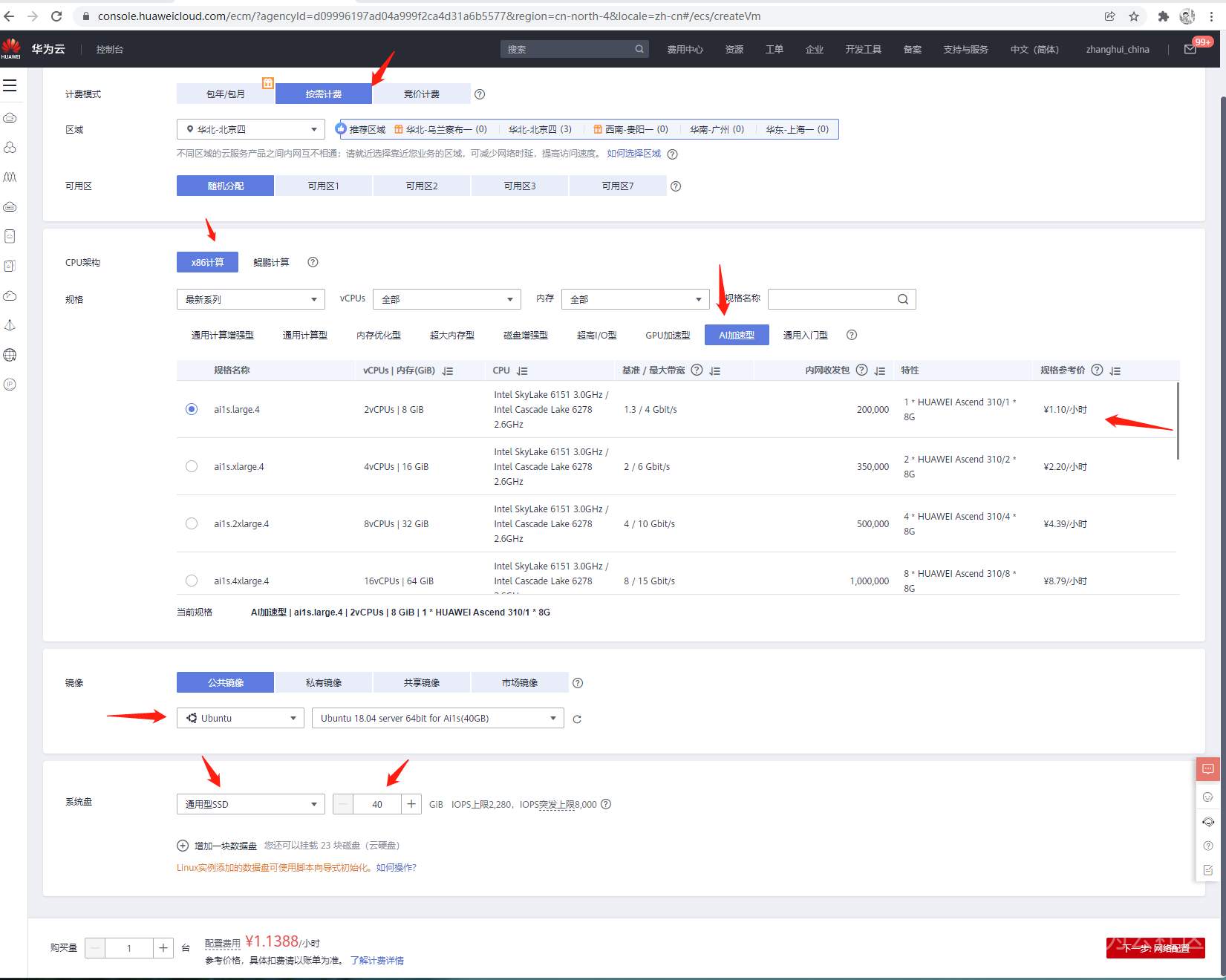
Task: Open the 内存 memory filter dropdown
Action: tap(636, 299)
